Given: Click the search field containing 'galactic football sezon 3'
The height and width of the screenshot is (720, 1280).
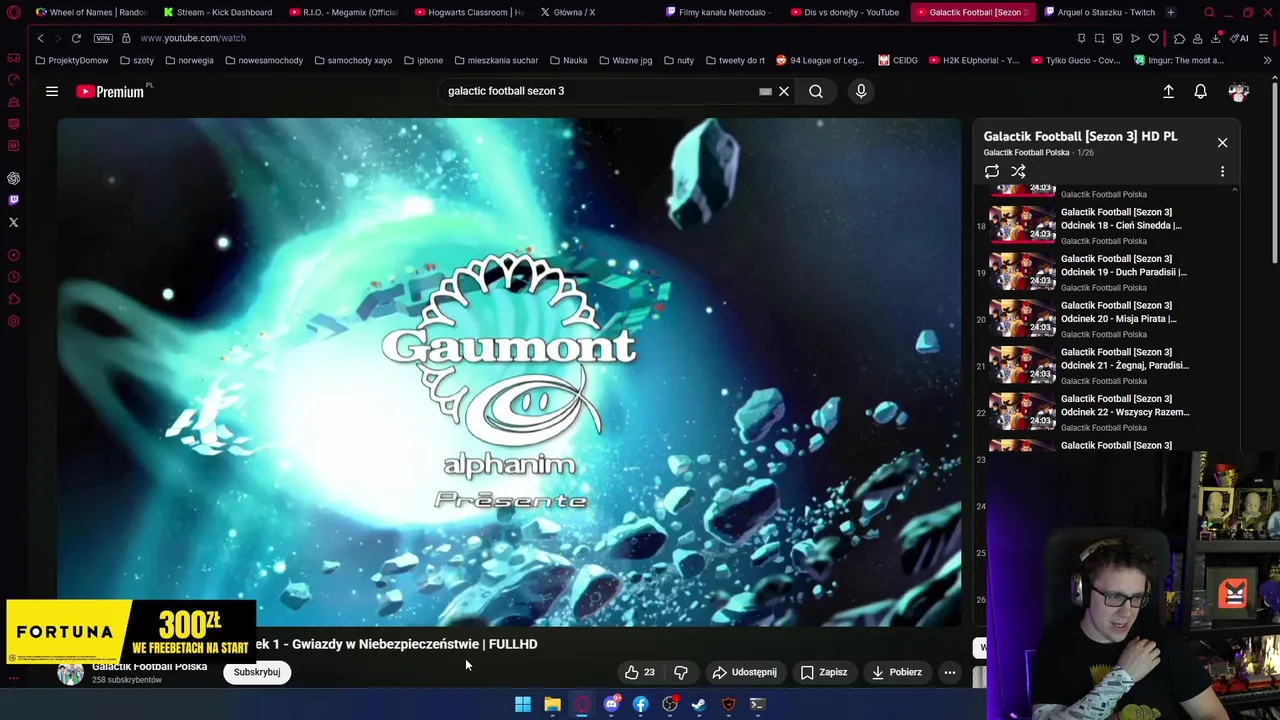Looking at the screenshot, I should 600,91.
